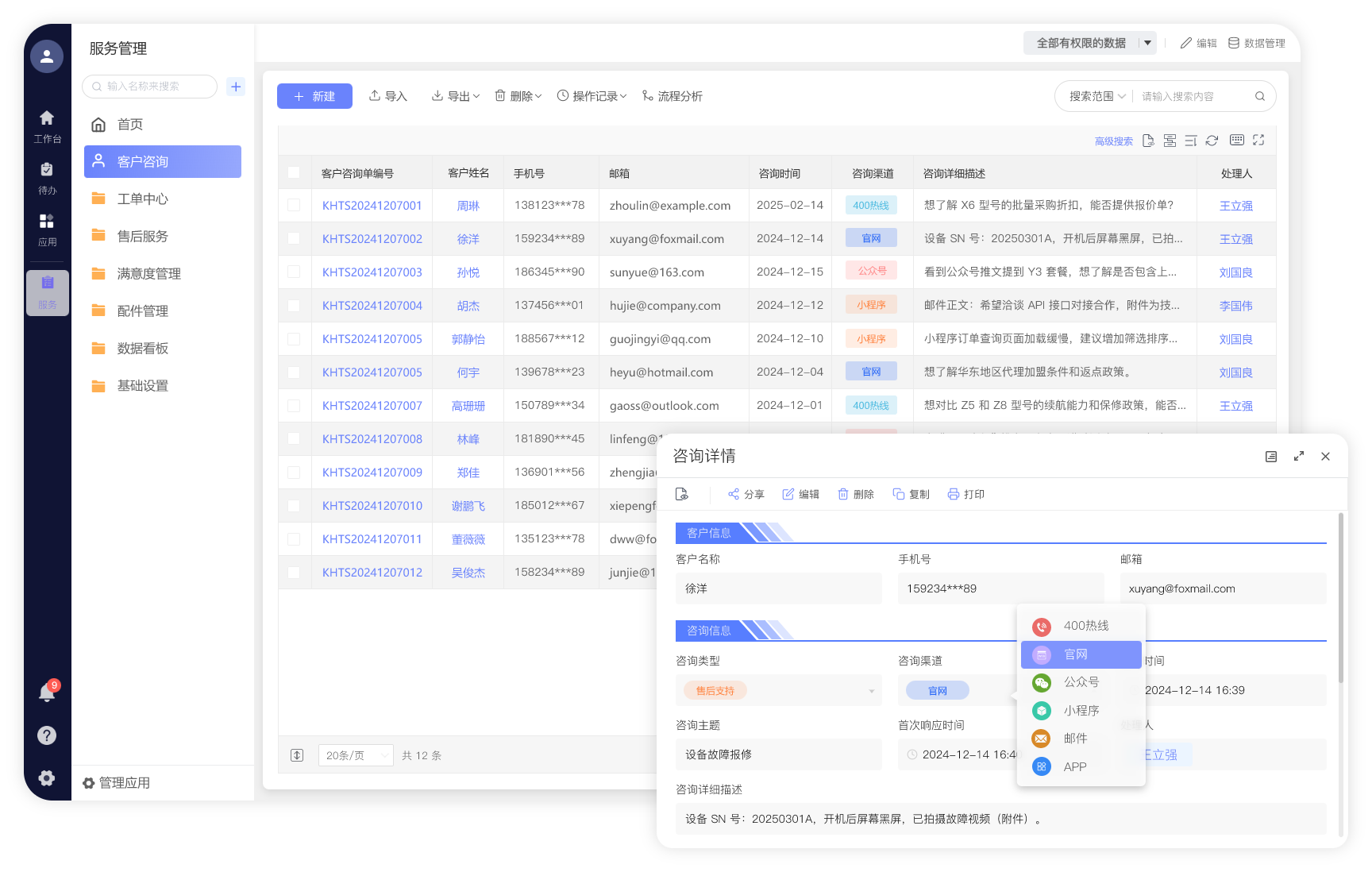Click the plus icon beside sidebar search
1372x872 pixels.
[x=236, y=87]
